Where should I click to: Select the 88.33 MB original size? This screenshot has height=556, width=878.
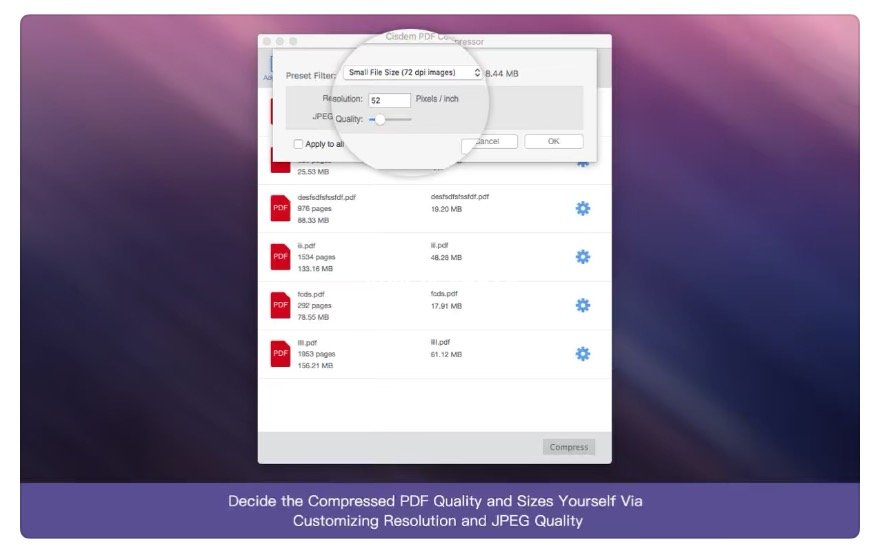[313, 220]
